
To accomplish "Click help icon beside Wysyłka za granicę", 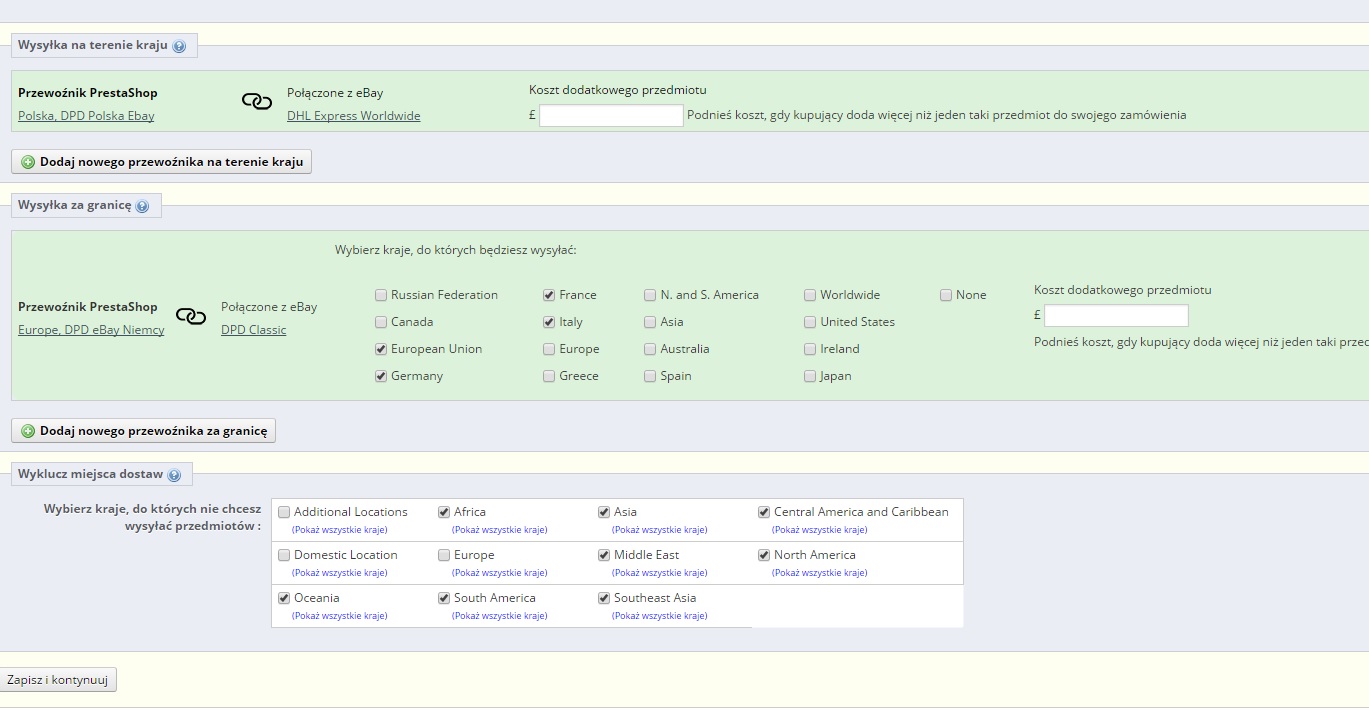I will (x=142, y=206).
